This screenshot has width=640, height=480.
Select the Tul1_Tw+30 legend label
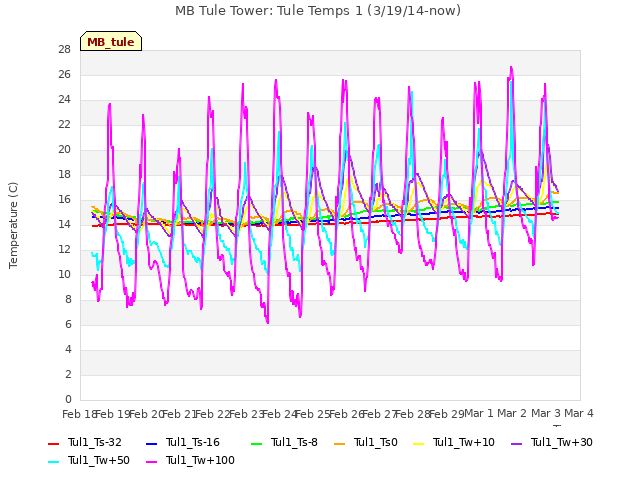[x=562, y=442]
